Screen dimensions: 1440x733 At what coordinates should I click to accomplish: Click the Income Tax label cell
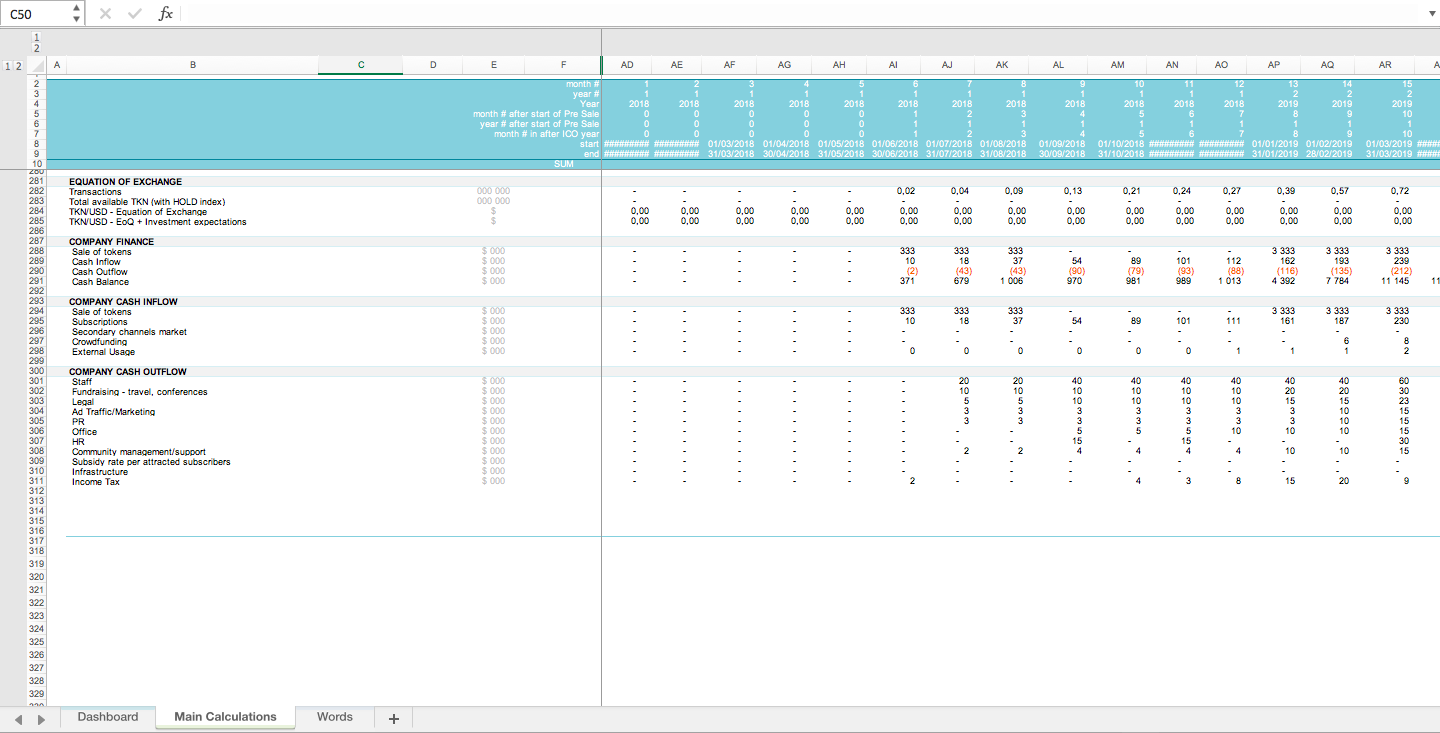[95, 482]
